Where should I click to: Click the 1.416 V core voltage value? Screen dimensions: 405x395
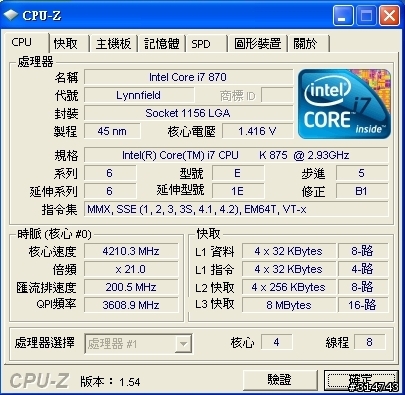click(x=258, y=131)
